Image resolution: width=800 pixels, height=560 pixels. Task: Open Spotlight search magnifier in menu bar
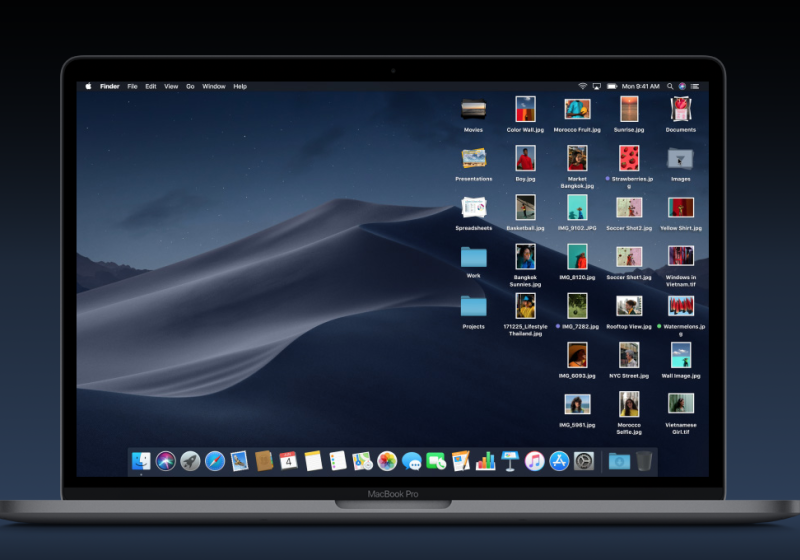coord(670,86)
